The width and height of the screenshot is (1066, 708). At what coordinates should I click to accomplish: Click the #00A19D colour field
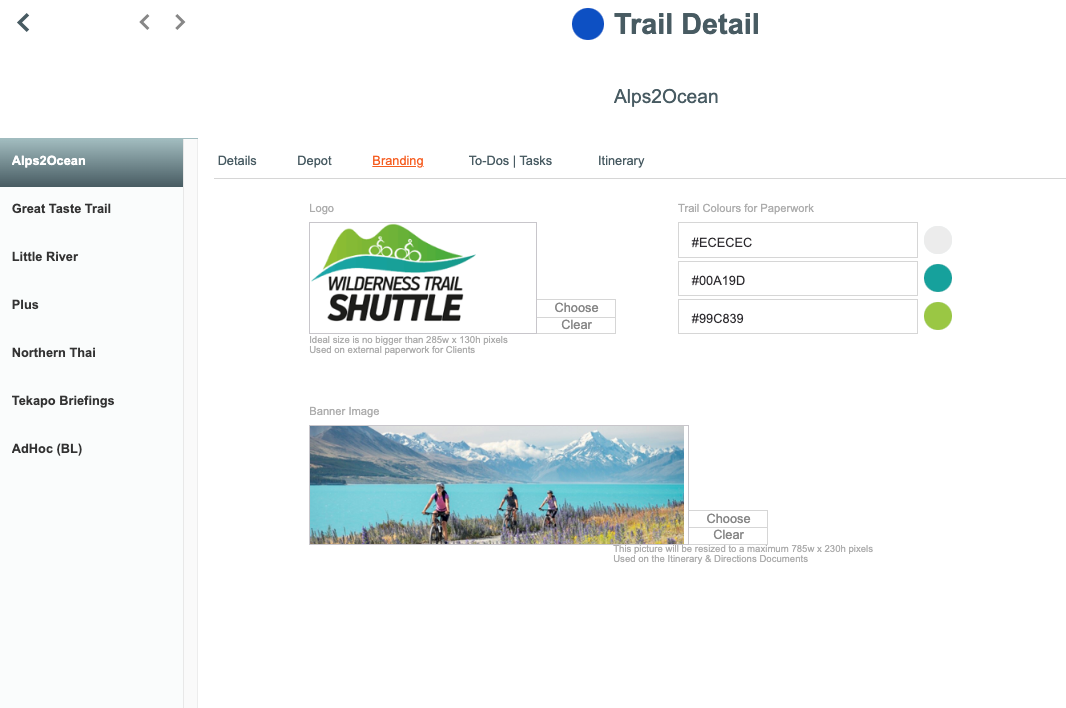(797, 278)
